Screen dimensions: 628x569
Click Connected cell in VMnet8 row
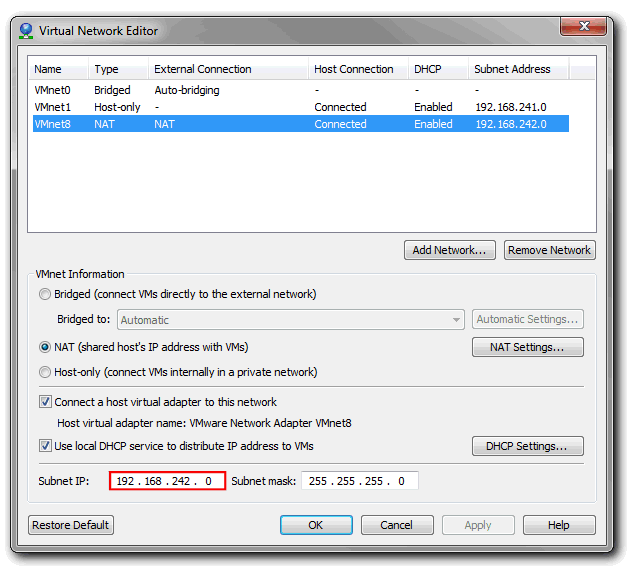340,124
